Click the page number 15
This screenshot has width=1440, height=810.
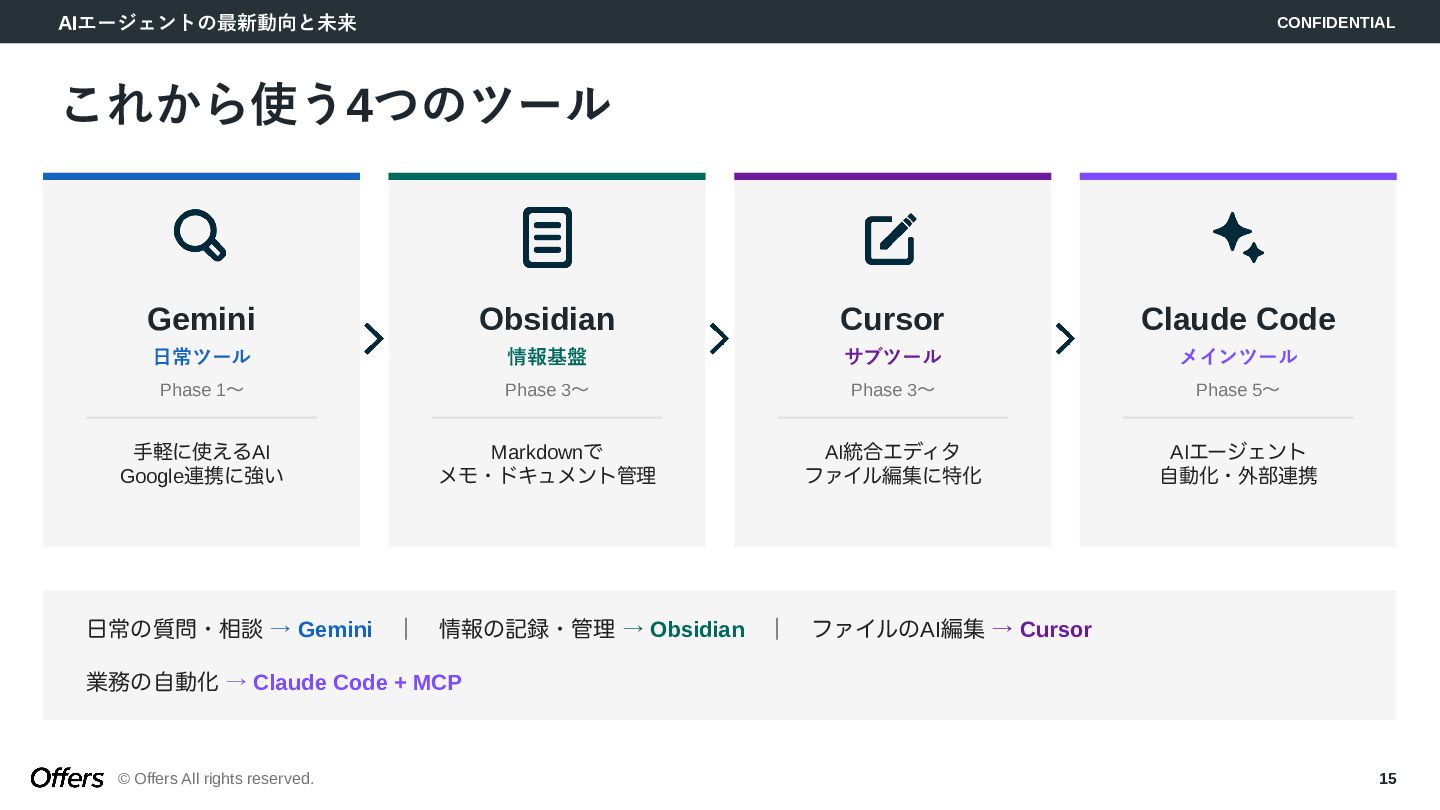pos(1387,779)
